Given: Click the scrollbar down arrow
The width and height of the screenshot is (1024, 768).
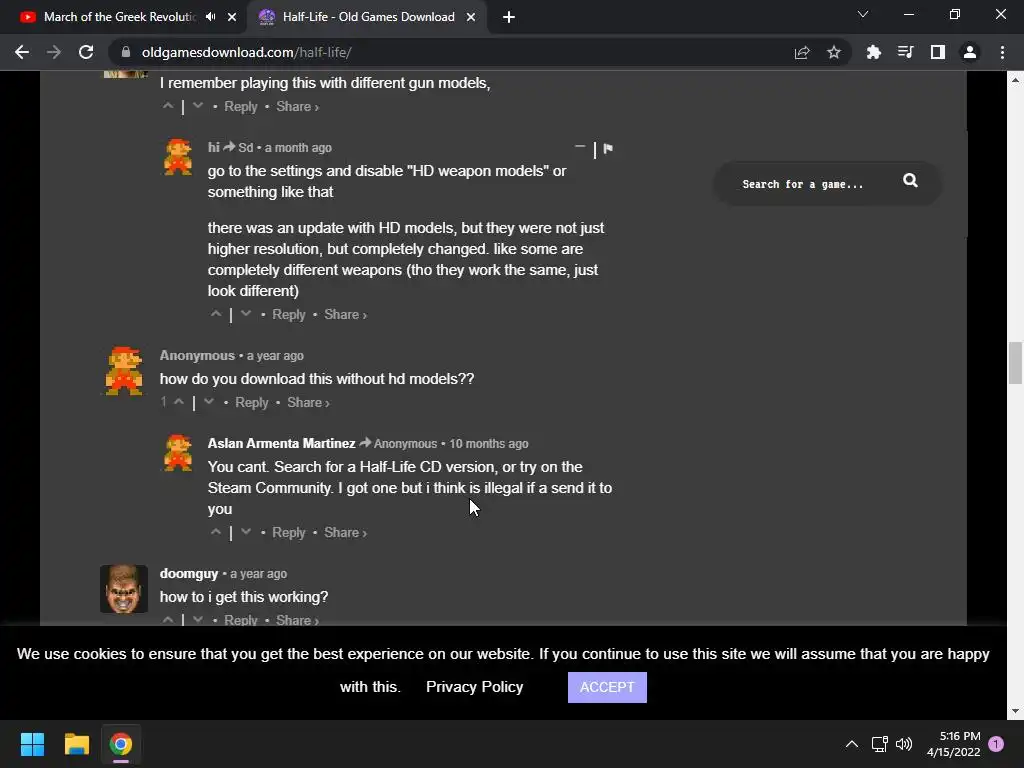Looking at the screenshot, I should (x=1016, y=711).
